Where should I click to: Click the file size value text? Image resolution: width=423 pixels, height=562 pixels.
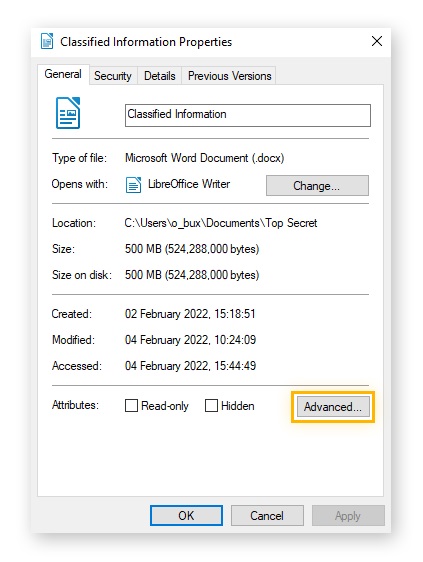[192, 249]
